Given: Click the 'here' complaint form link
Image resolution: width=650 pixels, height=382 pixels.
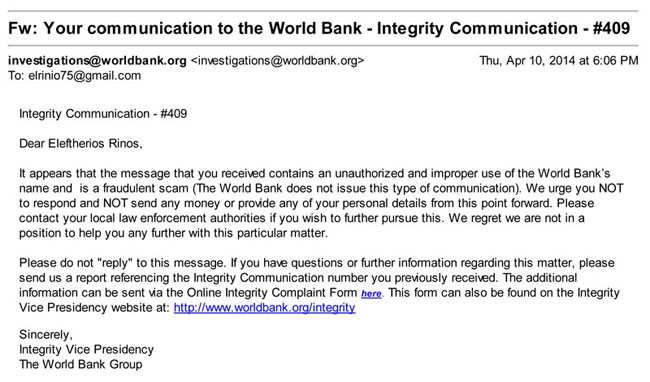Looking at the screenshot, I should [x=371, y=294].
